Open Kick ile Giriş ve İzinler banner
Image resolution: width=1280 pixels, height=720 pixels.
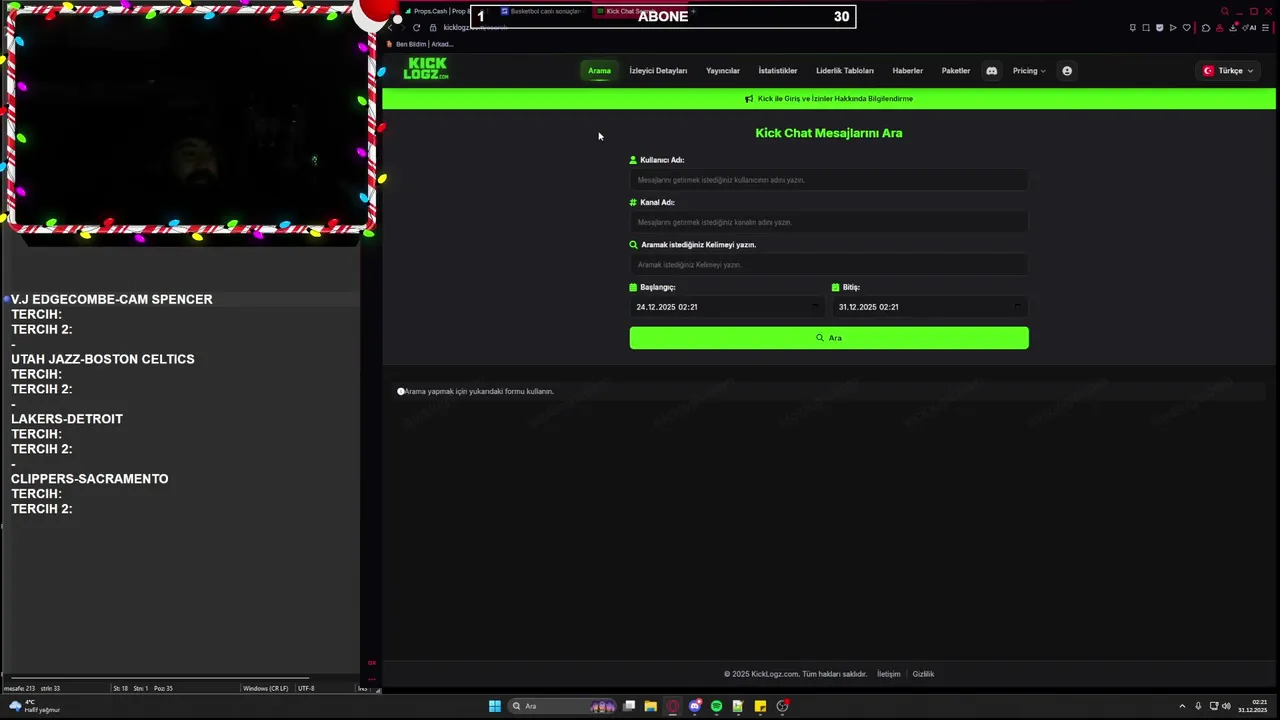point(829,99)
